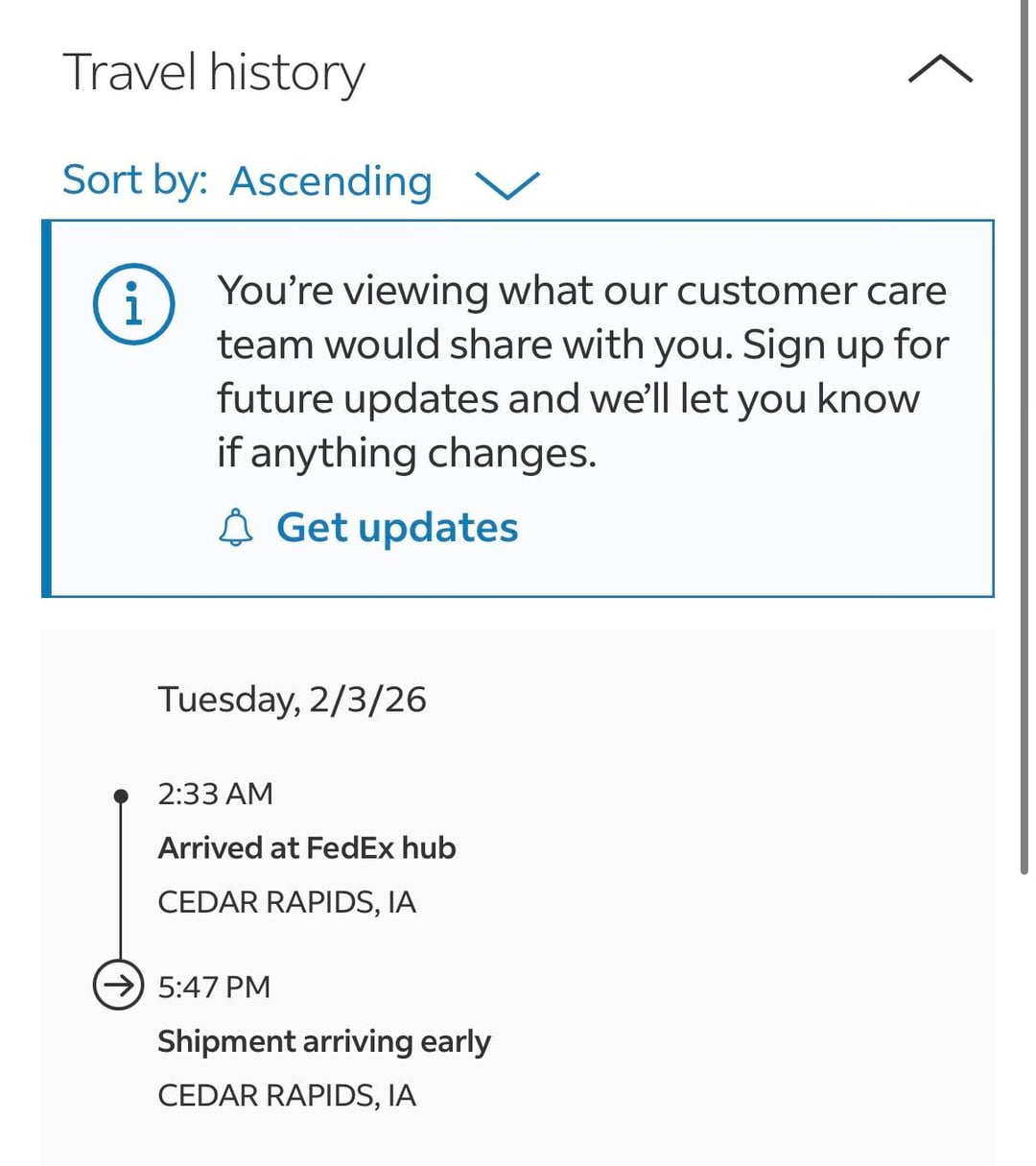Select the 2:33 AM timeline dot
This screenshot has width=1036, height=1166.
click(121, 796)
